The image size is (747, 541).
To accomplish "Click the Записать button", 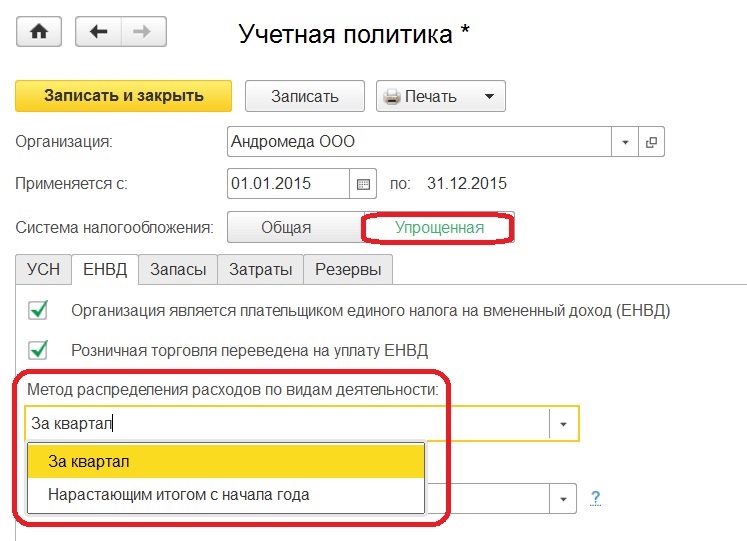I will click(305, 96).
